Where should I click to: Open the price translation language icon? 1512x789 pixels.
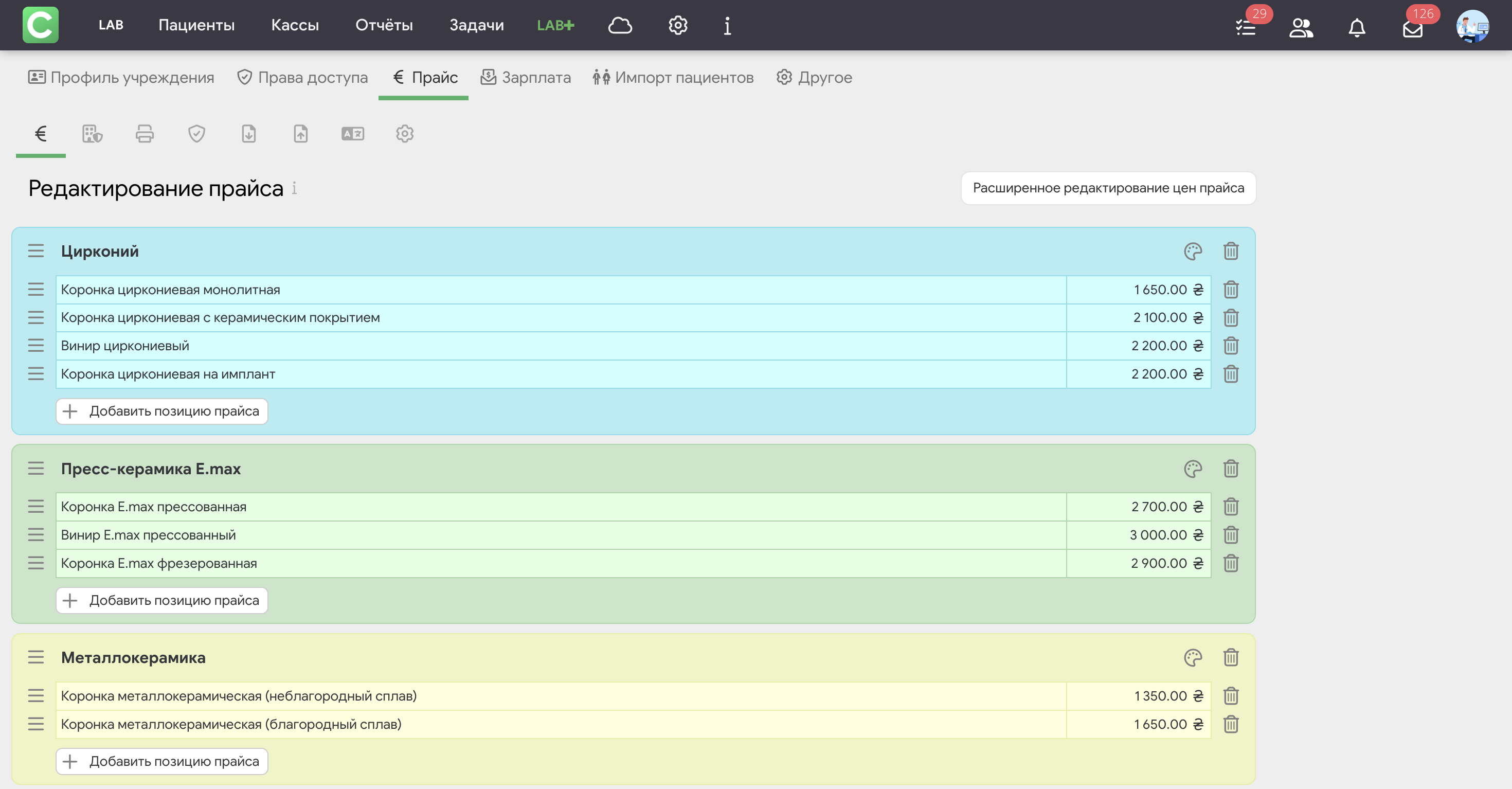pos(353,134)
